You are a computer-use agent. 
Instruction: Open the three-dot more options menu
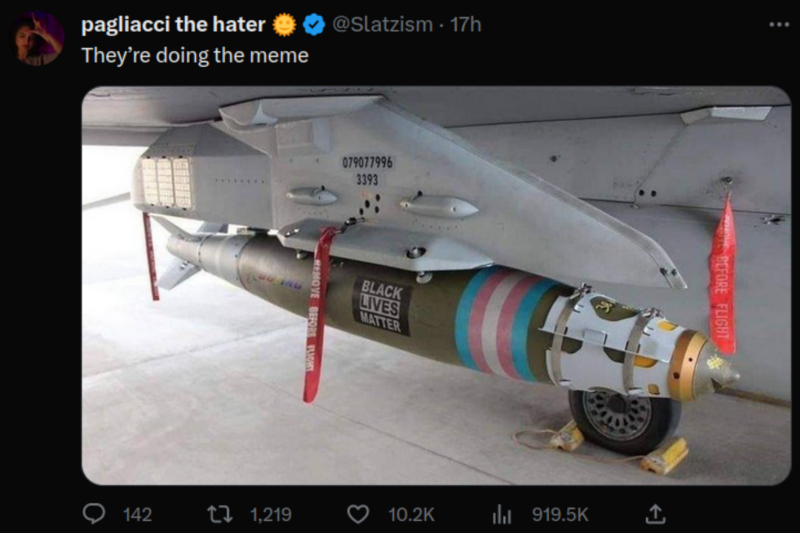point(778,24)
